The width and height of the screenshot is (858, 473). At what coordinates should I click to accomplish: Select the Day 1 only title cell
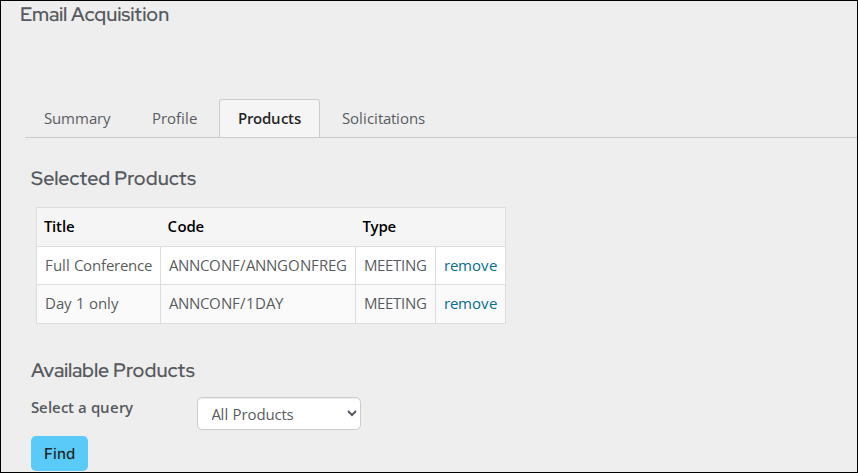click(x=98, y=304)
